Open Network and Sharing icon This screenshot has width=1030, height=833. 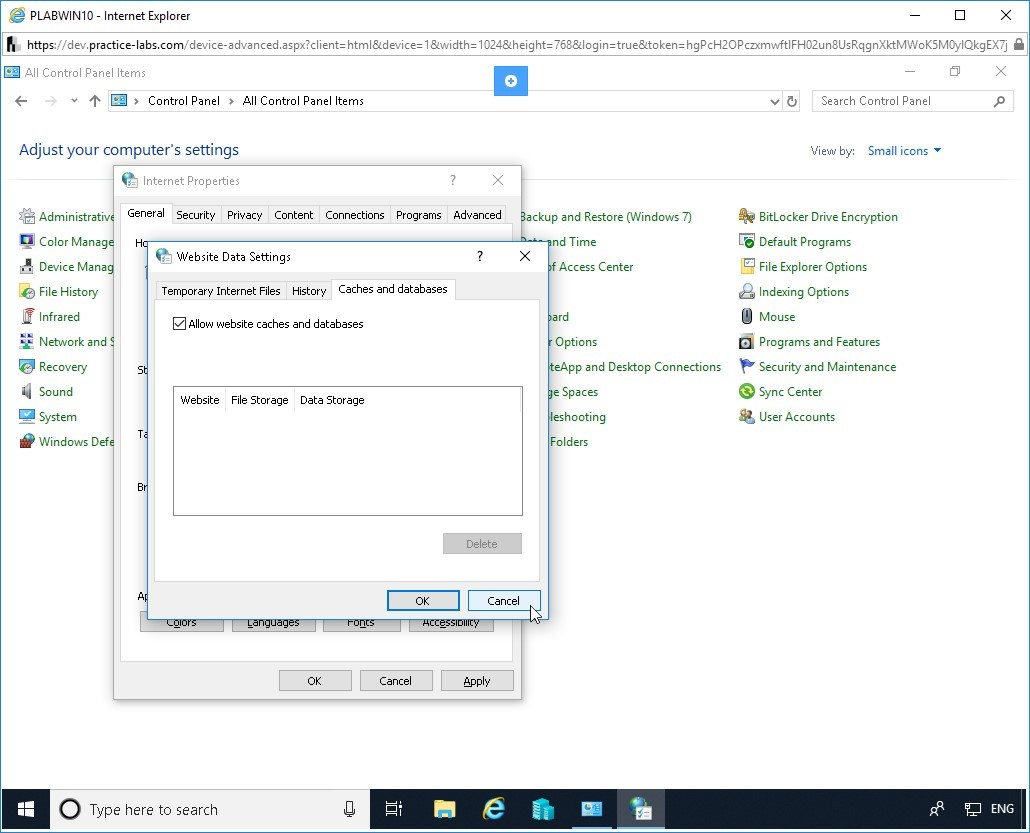pyautogui.click(x=27, y=341)
